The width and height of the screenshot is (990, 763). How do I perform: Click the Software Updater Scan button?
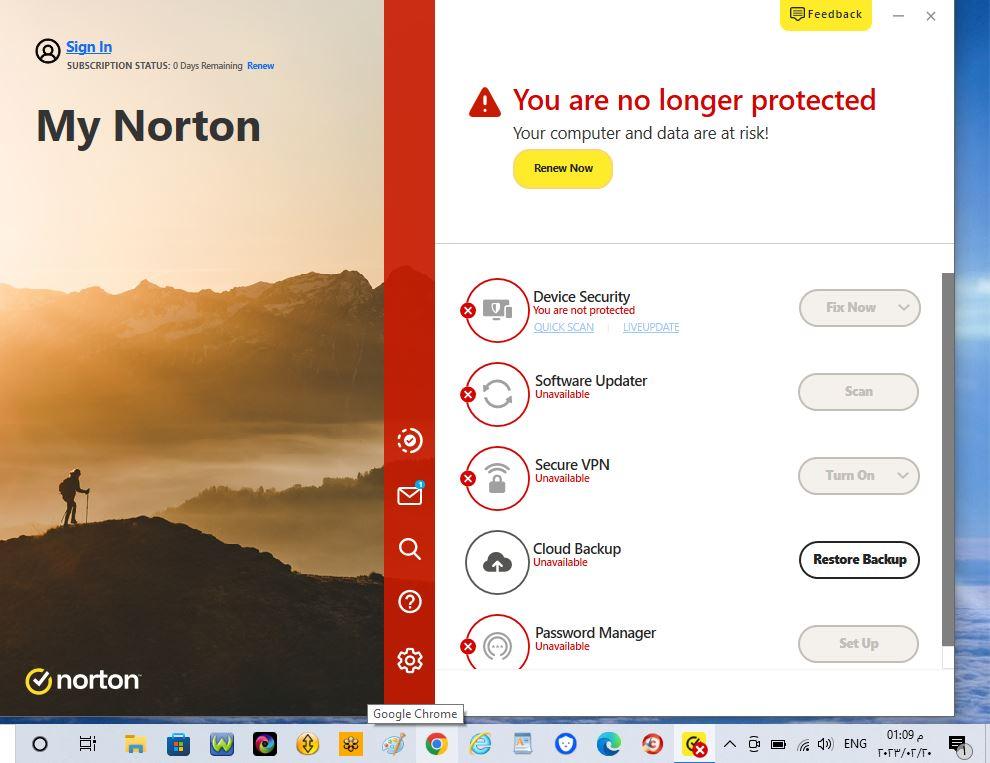pyautogui.click(x=859, y=392)
